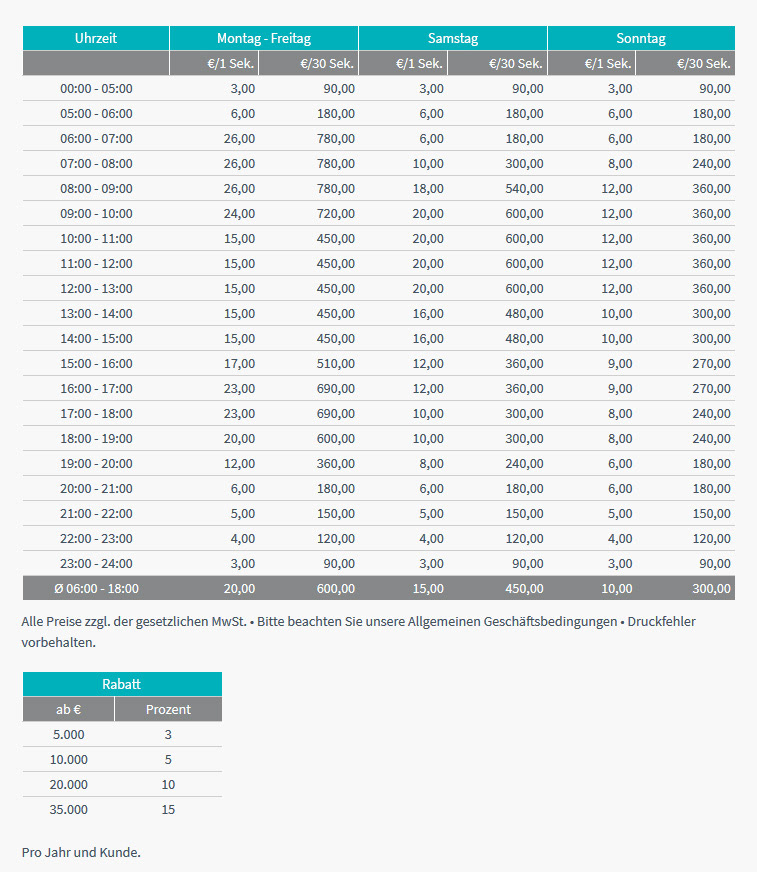The image size is (757, 872).
Task: Click the 540,00 Saturday price cell
Action: coord(525,189)
